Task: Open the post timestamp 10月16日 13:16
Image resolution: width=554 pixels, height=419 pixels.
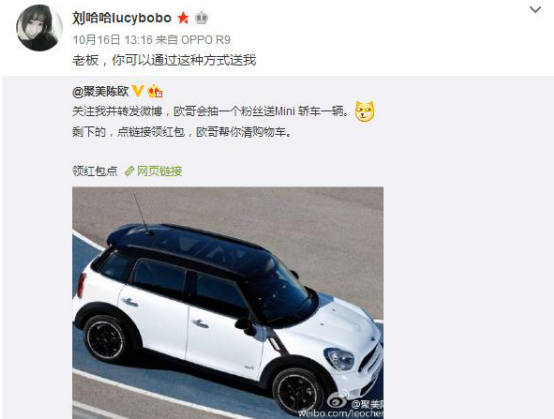Action: [x=112, y=40]
